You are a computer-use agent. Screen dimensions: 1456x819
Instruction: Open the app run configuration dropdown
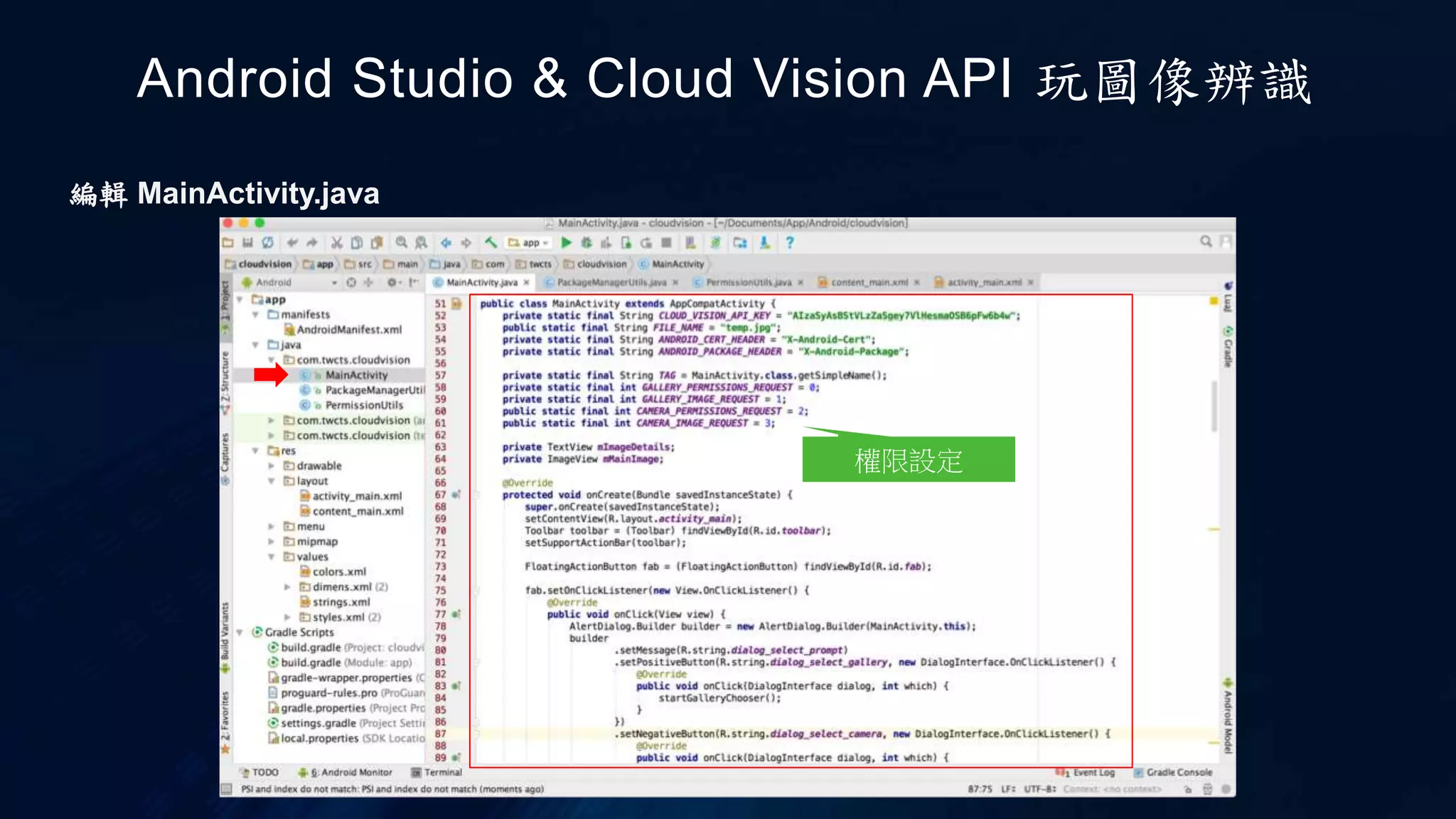528,242
